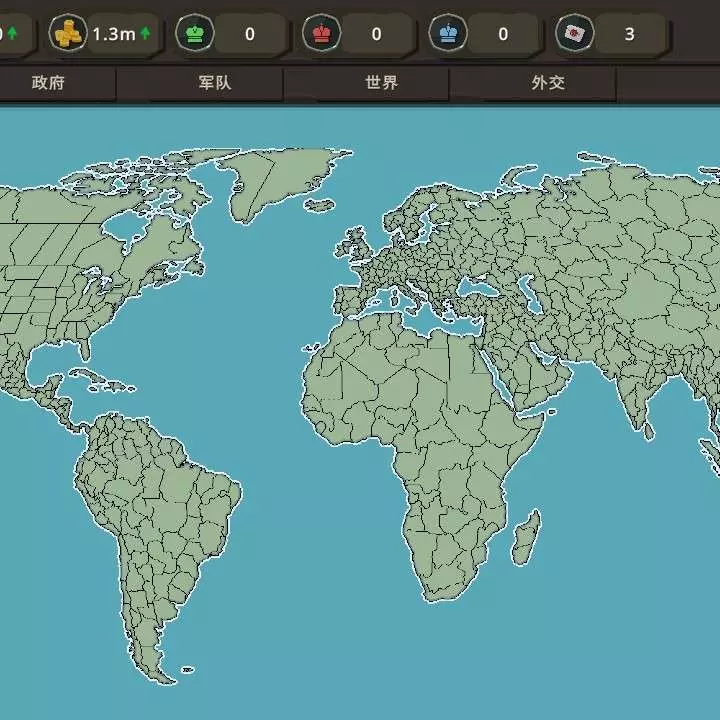This screenshot has width=720, height=720.
Task: Open the 外交 diplomacy tab
Action: click(548, 83)
